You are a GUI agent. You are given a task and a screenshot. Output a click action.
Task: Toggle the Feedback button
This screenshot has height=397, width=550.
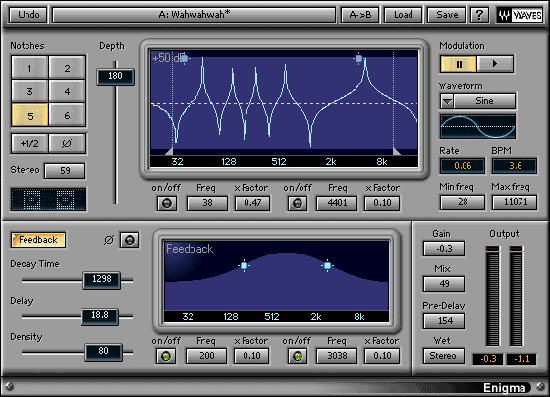tap(38, 240)
